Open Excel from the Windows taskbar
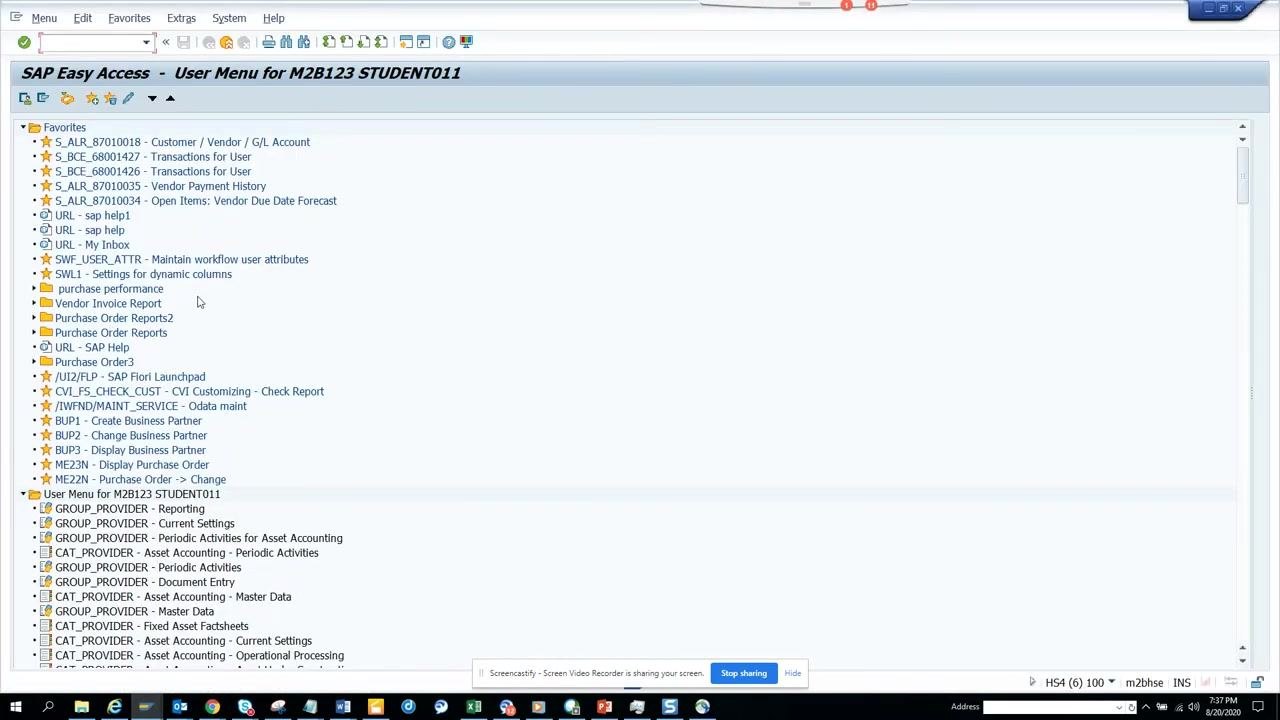Viewport: 1280px width, 720px height. (x=474, y=707)
